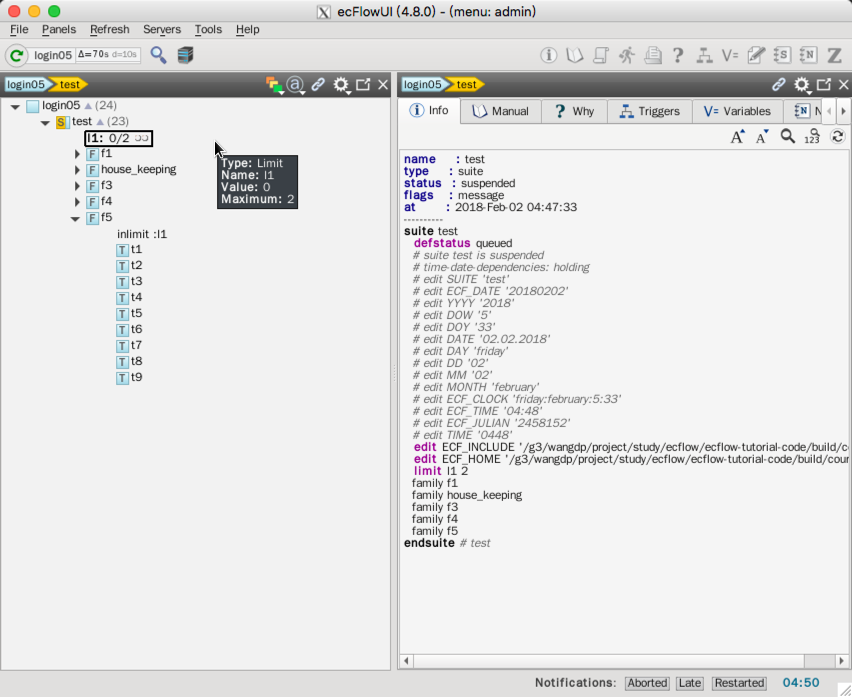Decrease font size in info panel

tap(762, 136)
